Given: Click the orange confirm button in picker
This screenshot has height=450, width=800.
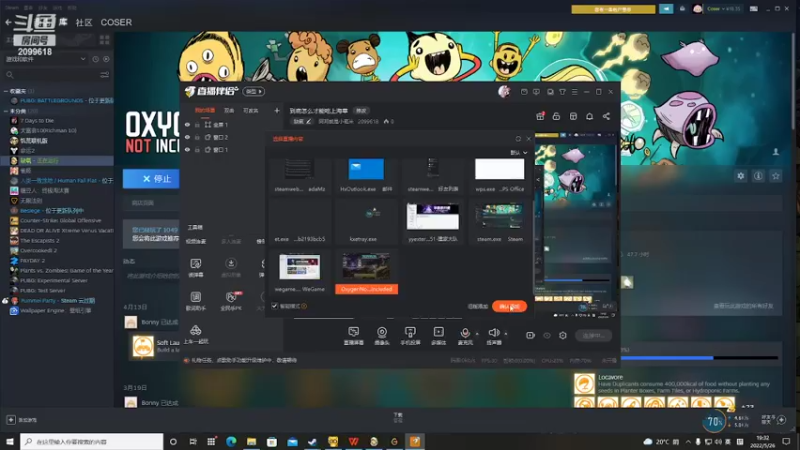Looking at the screenshot, I should point(509,306).
